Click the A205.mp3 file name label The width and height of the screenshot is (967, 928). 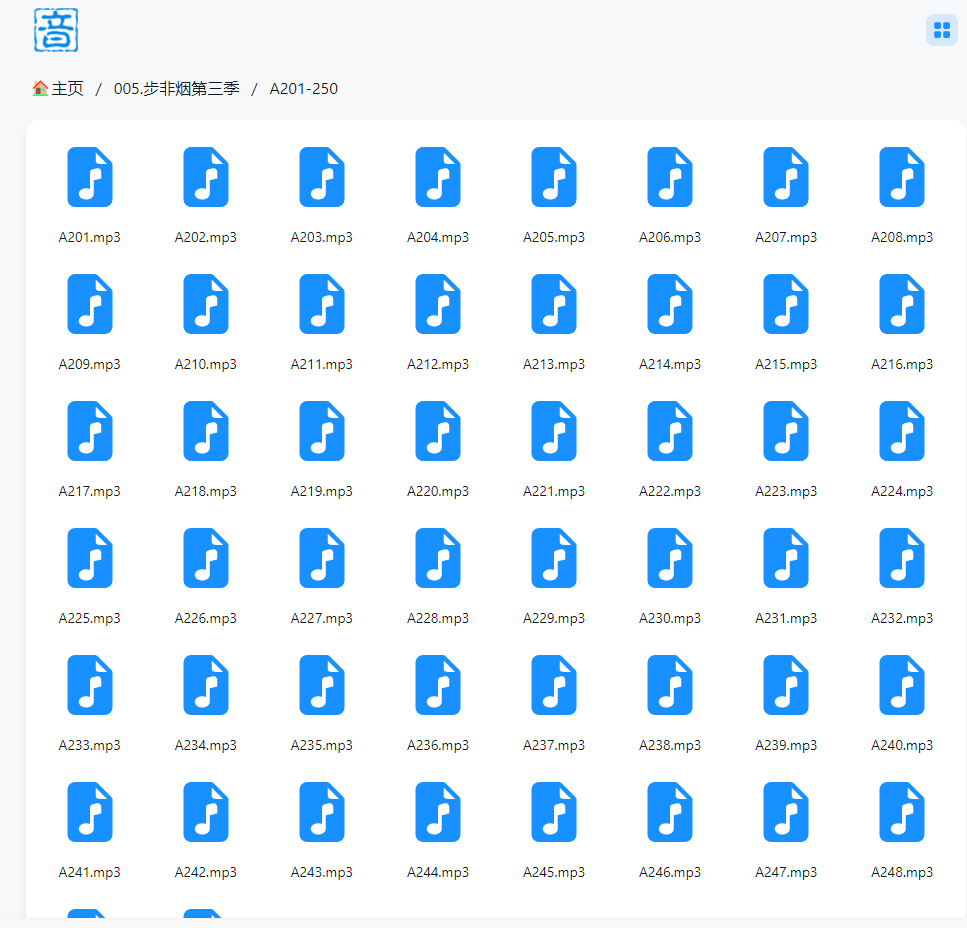point(554,237)
